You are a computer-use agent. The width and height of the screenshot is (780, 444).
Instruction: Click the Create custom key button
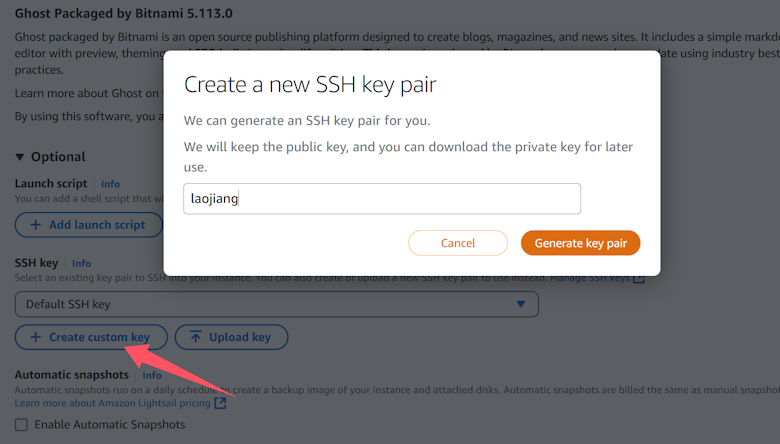pos(90,337)
